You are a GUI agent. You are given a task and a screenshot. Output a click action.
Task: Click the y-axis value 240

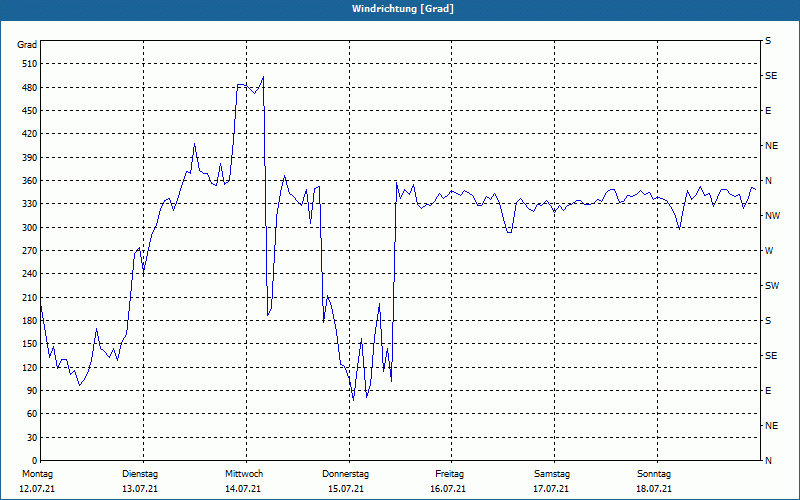(x=30, y=274)
